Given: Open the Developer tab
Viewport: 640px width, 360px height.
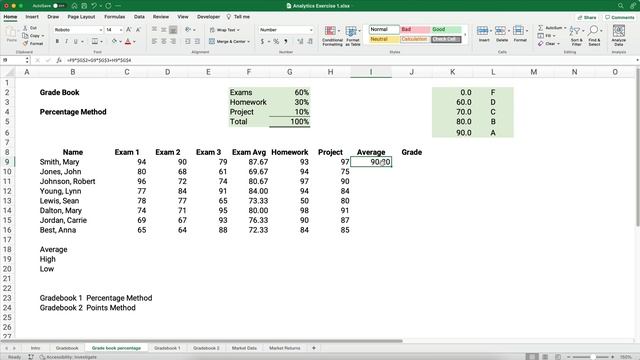Looking at the screenshot, I should tap(208, 17).
